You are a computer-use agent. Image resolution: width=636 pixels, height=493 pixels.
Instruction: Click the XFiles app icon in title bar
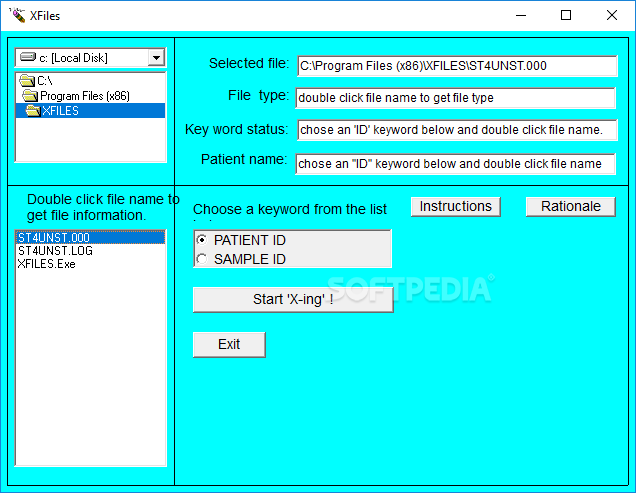[17, 15]
